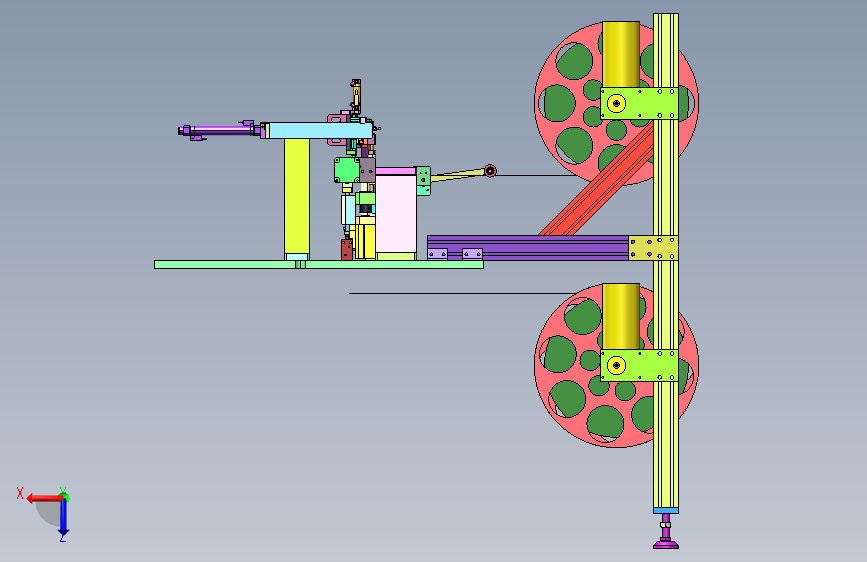Pick the blue end cap at the column bottom
This screenshot has width=867, height=562.
tap(666, 511)
